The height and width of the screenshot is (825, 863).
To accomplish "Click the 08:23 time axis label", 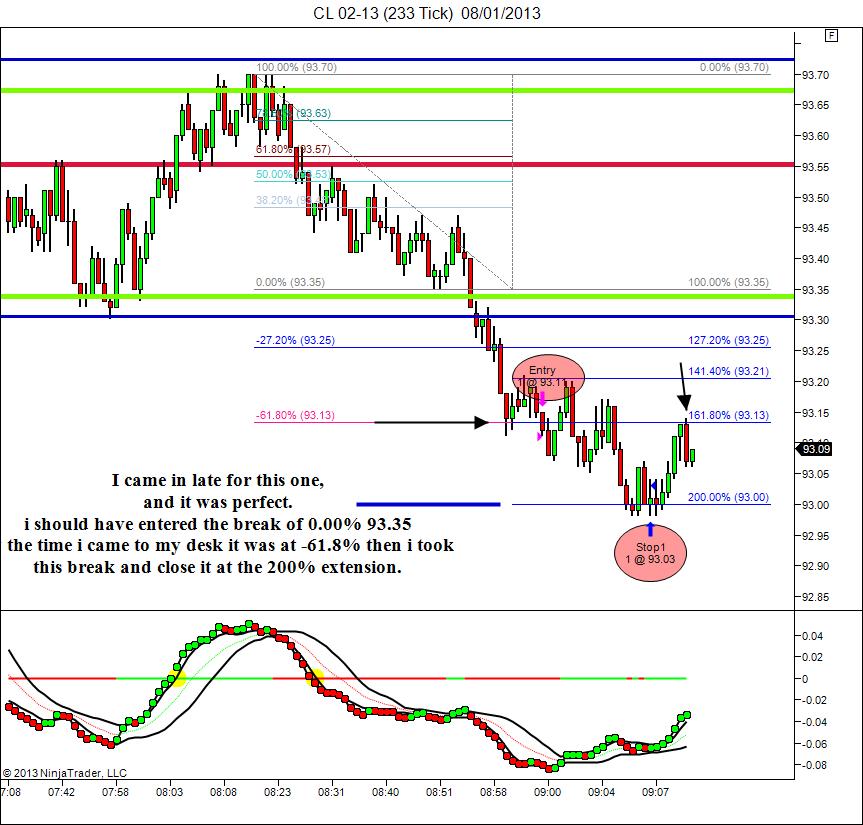I will pos(277,792).
